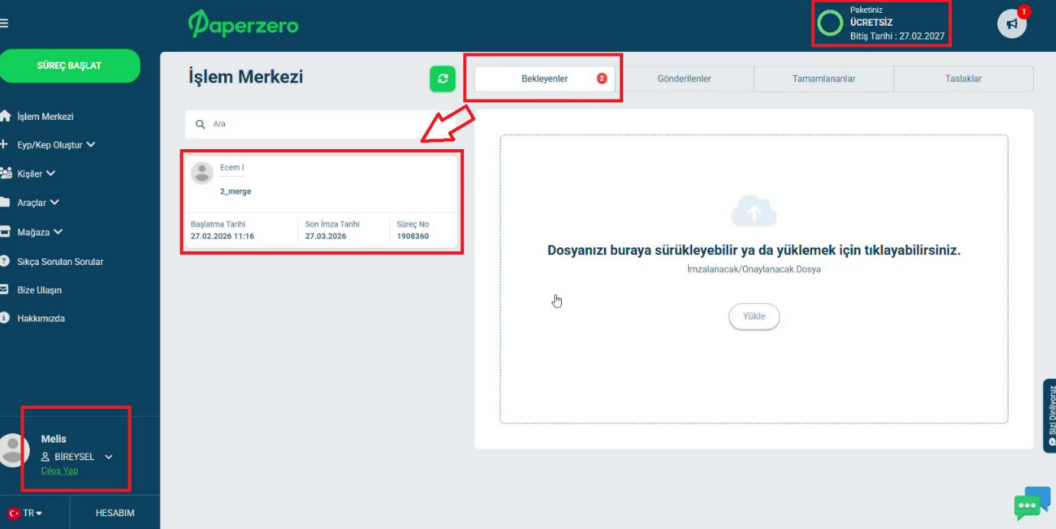The image size is (1056, 529).
Task: Click the folder icon beside Araçlar
Action: click(5, 202)
